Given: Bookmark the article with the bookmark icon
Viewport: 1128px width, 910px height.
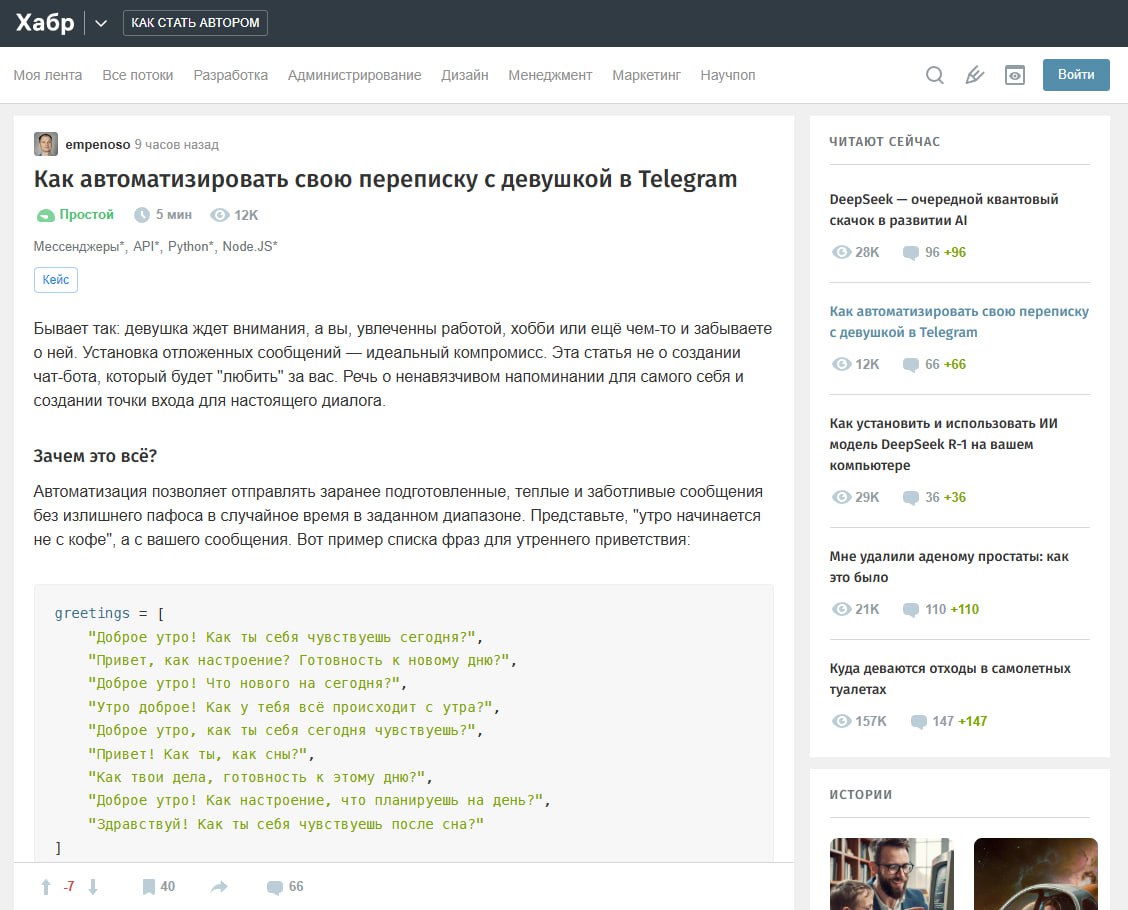Looking at the screenshot, I should pyautogui.click(x=149, y=886).
